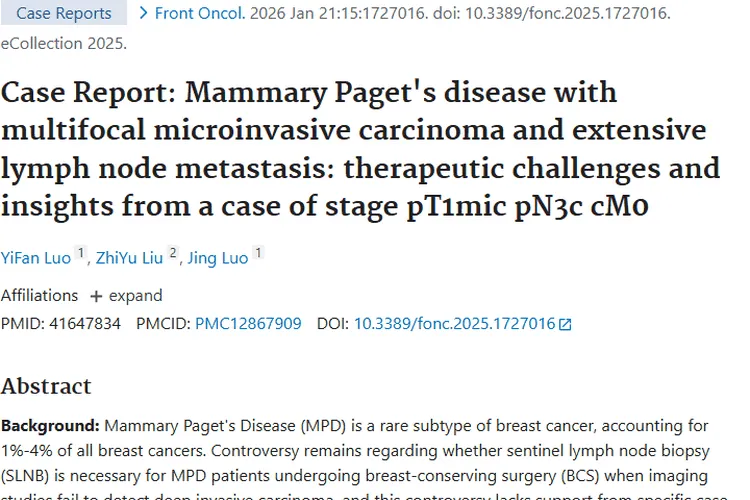Open the Front Oncol. journal menu
Image resolution: width=750 pixels, height=500 pixels.
pos(199,14)
